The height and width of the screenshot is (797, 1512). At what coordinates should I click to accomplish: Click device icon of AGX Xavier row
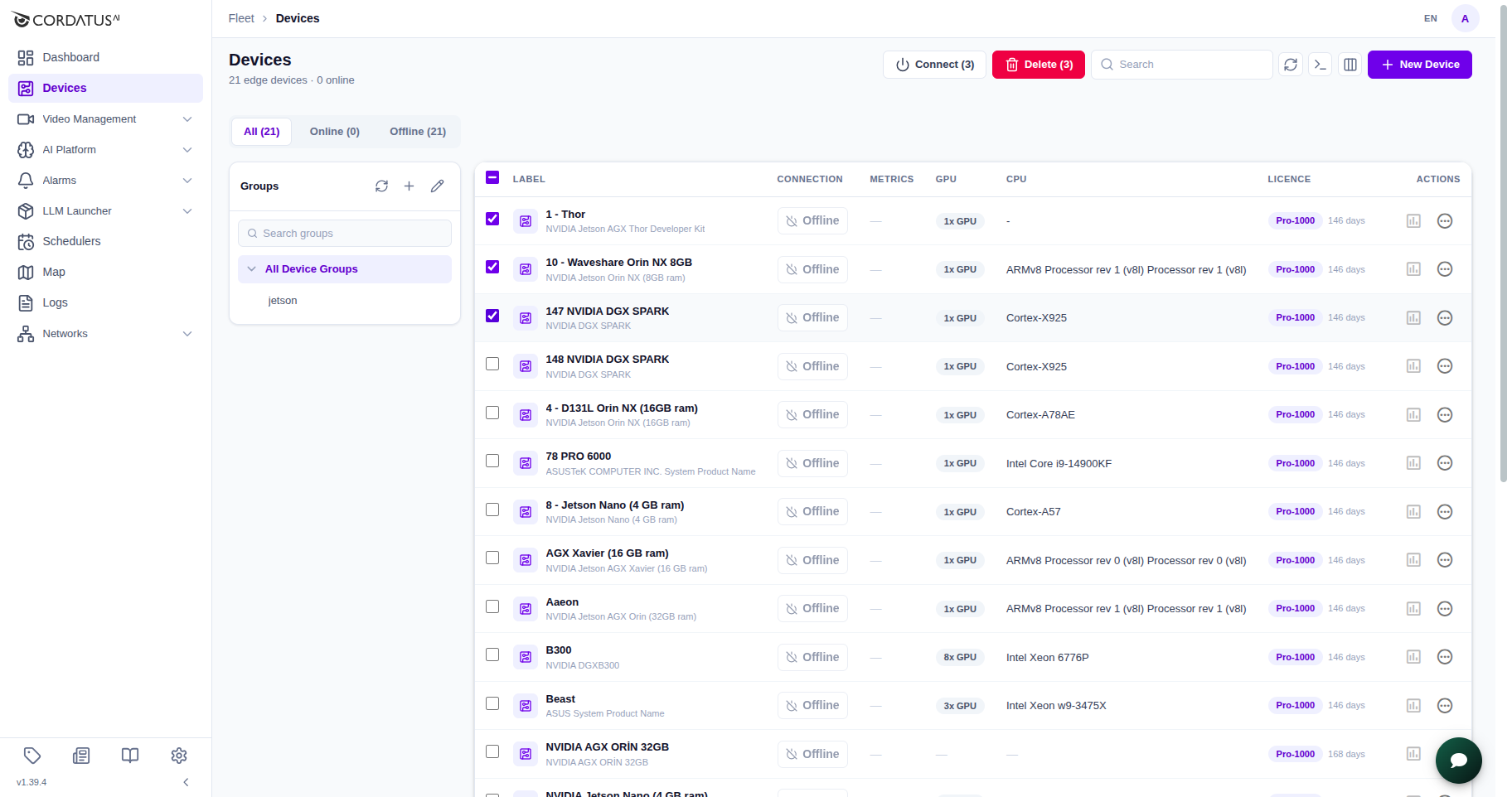coord(526,560)
